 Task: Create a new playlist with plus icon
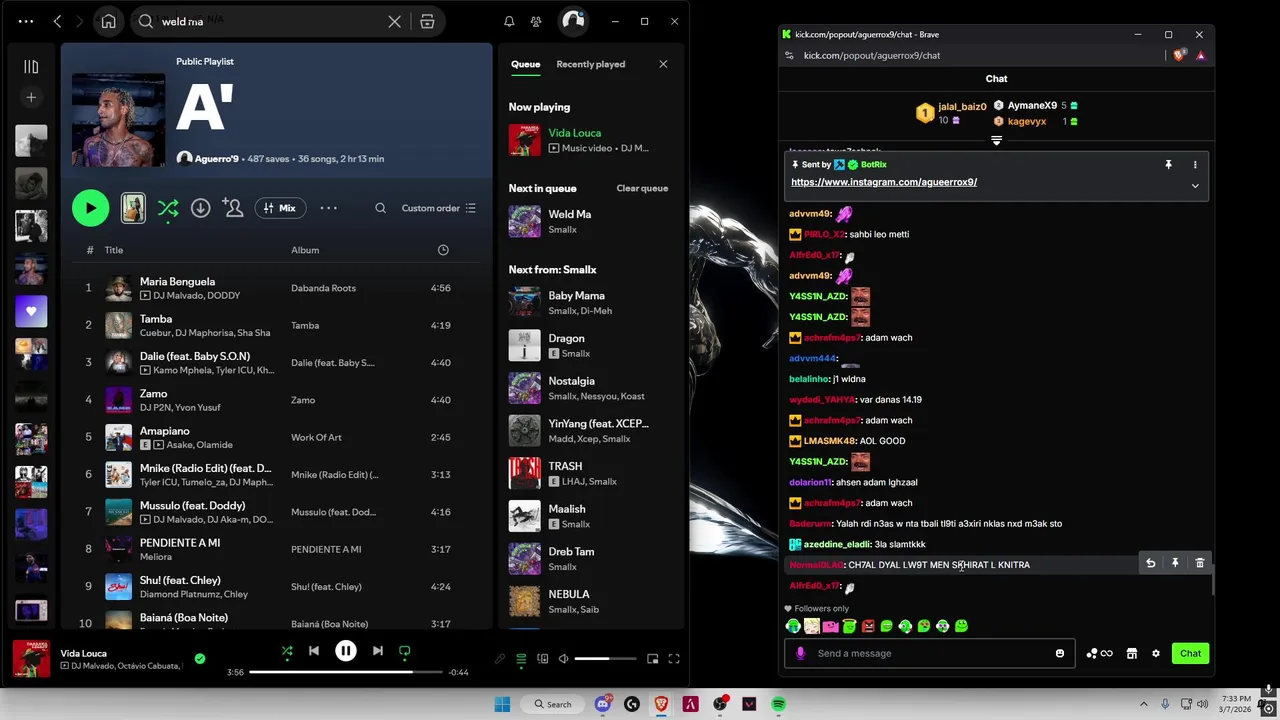coord(31,97)
